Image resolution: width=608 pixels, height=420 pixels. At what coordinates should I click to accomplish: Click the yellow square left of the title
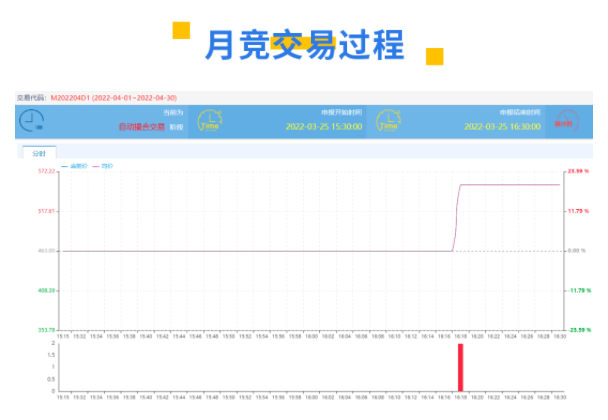point(181,30)
